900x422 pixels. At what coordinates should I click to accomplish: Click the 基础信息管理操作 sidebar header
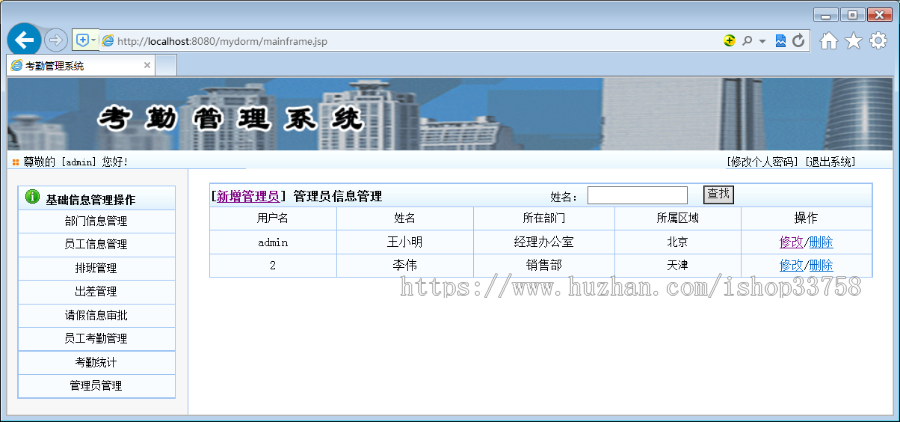90,200
